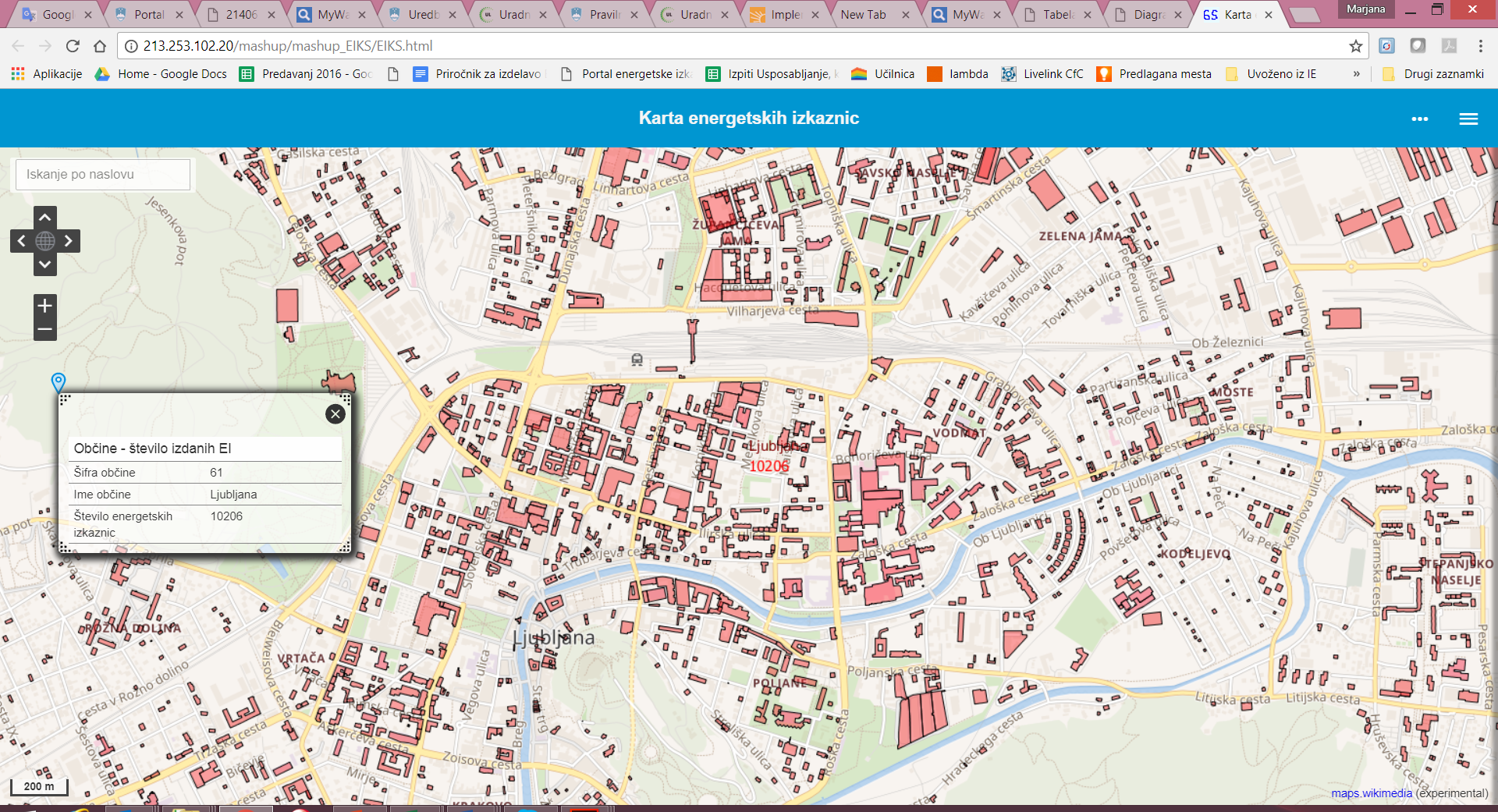The width and height of the screenshot is (1498, 812).
Task: Zoom out of the map
Action: pyautogui.click(x=45, y=329)
